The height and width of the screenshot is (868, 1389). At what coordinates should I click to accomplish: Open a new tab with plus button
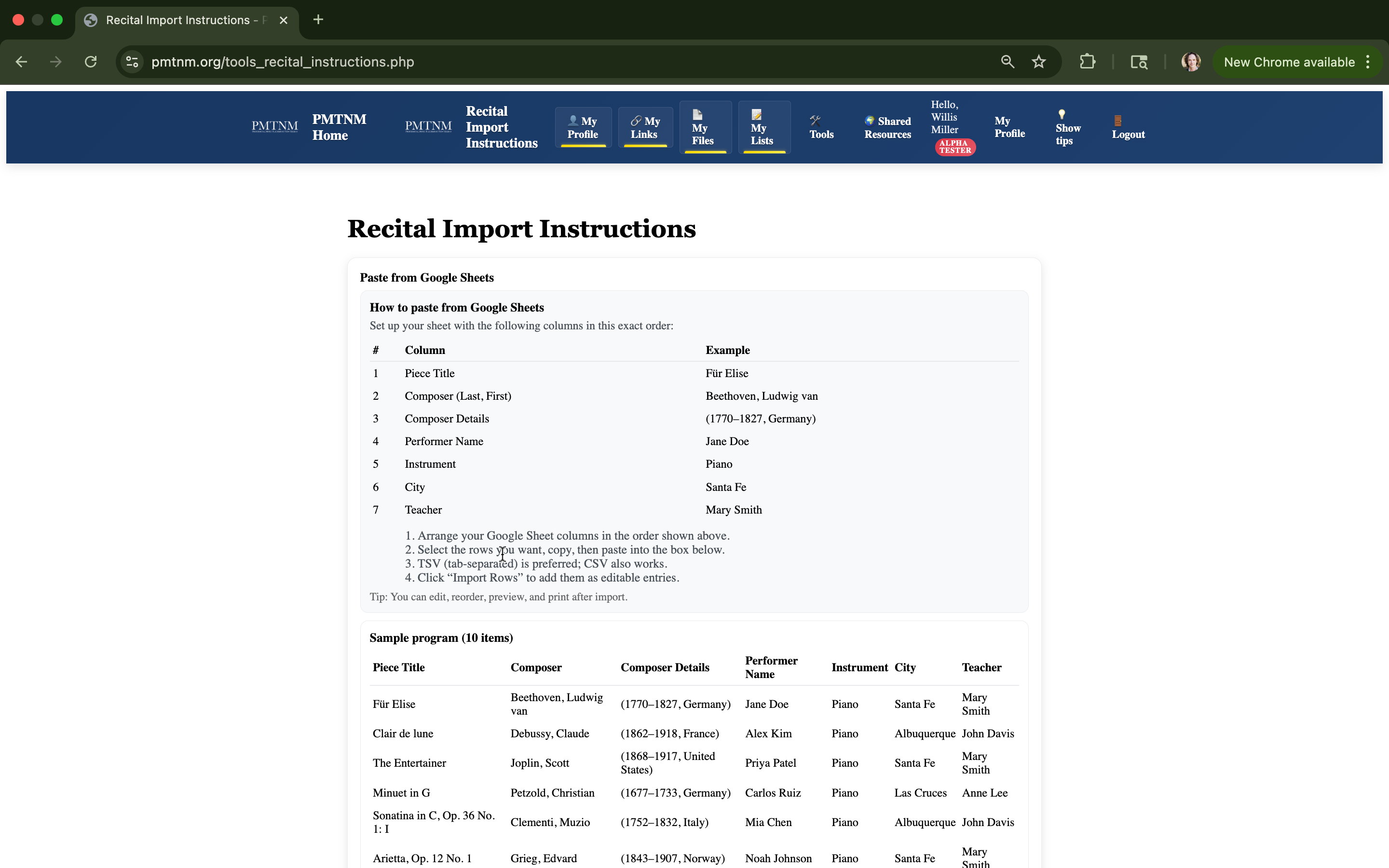click(318, 20)
